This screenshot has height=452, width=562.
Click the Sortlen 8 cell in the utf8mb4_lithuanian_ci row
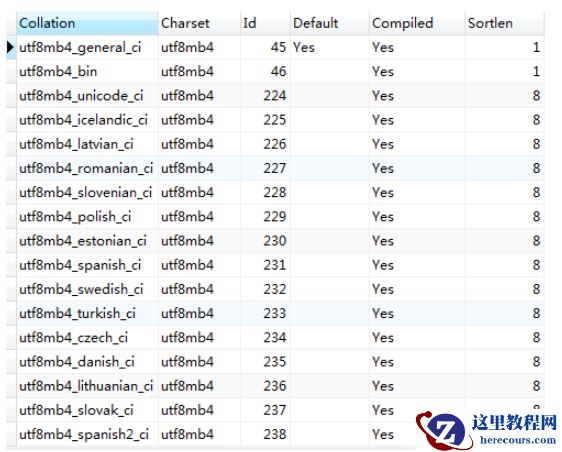[x=504, y=386]
